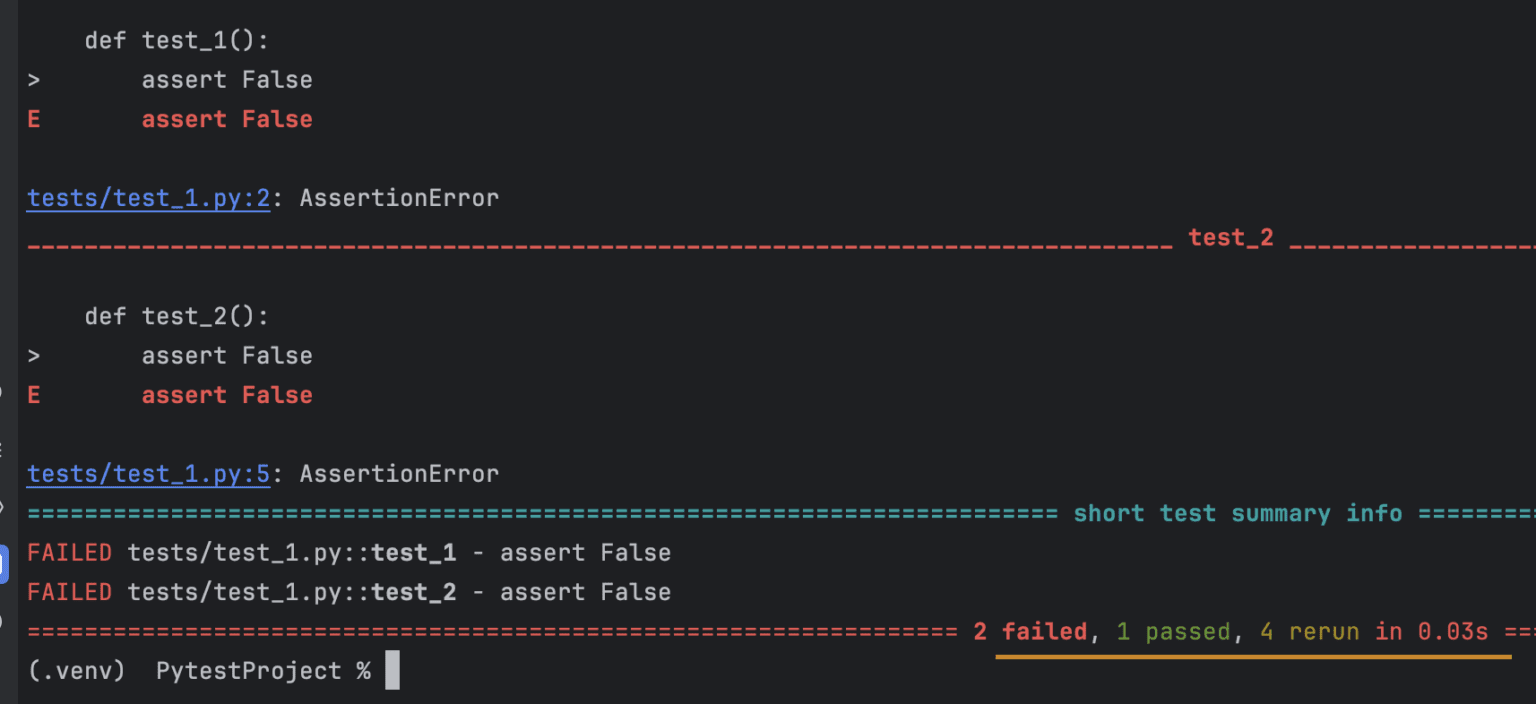Click PytestProject in the shell prompt

click(249, 671)
